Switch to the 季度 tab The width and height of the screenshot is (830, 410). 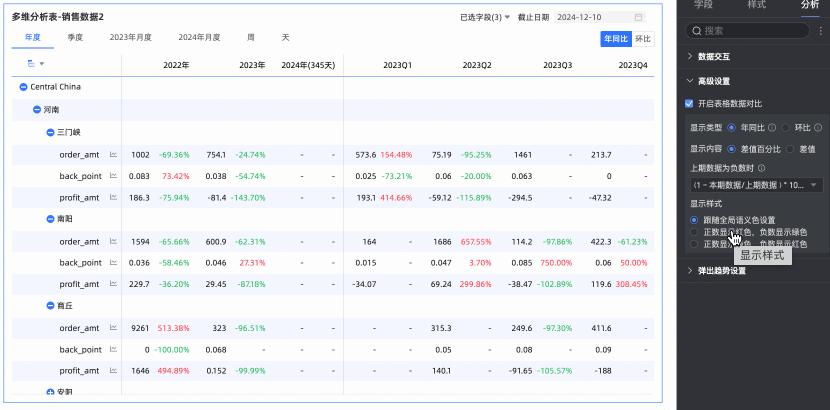point(75,37)
